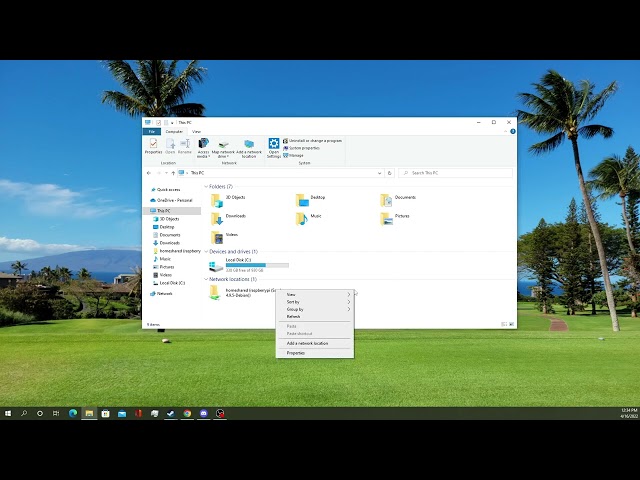This screenshot has width=640, height=480.
Task: Select the 3D Objects folder icon
Action: coord(216,201)
